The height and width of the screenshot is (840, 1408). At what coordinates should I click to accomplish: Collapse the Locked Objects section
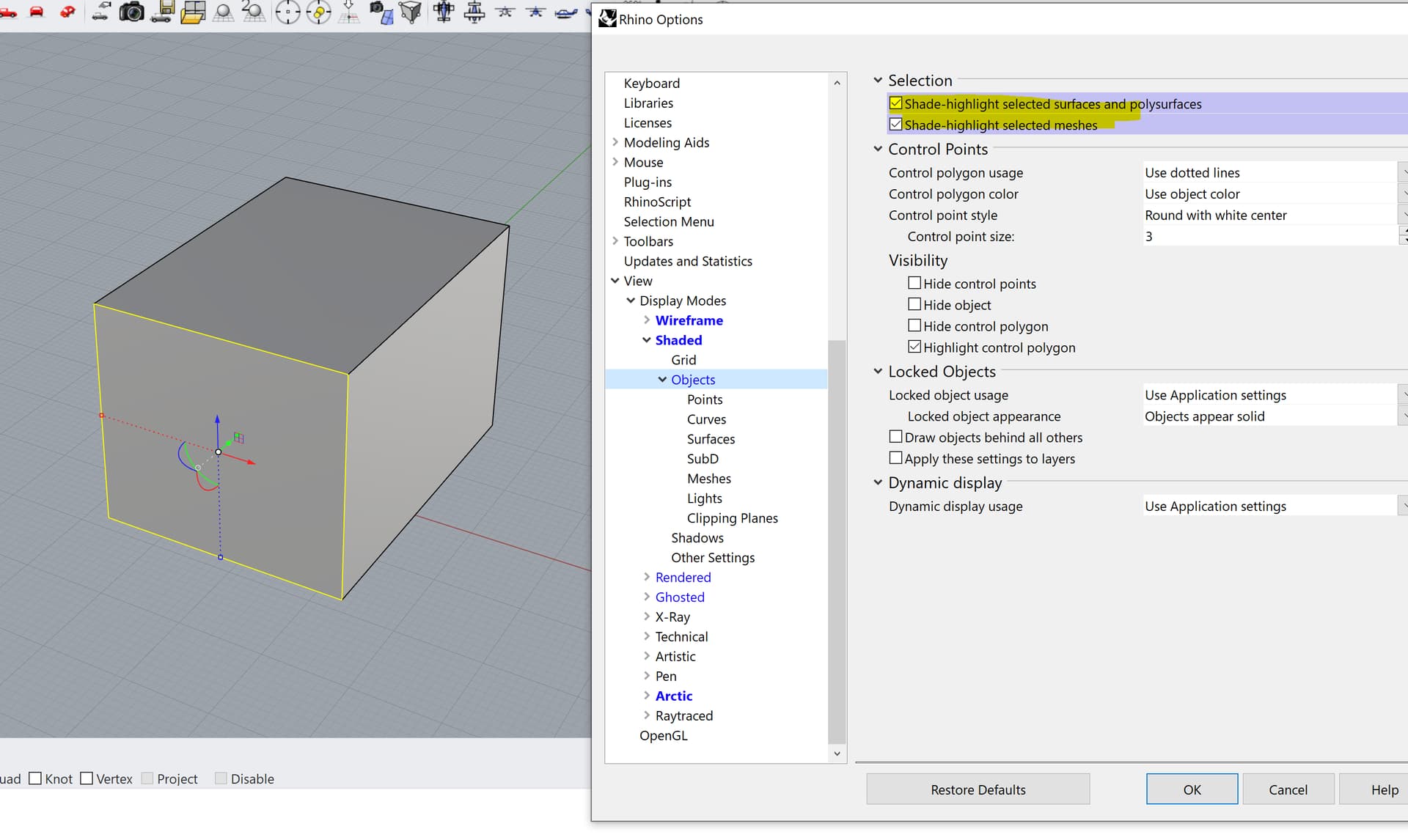(x=878, y=372)
